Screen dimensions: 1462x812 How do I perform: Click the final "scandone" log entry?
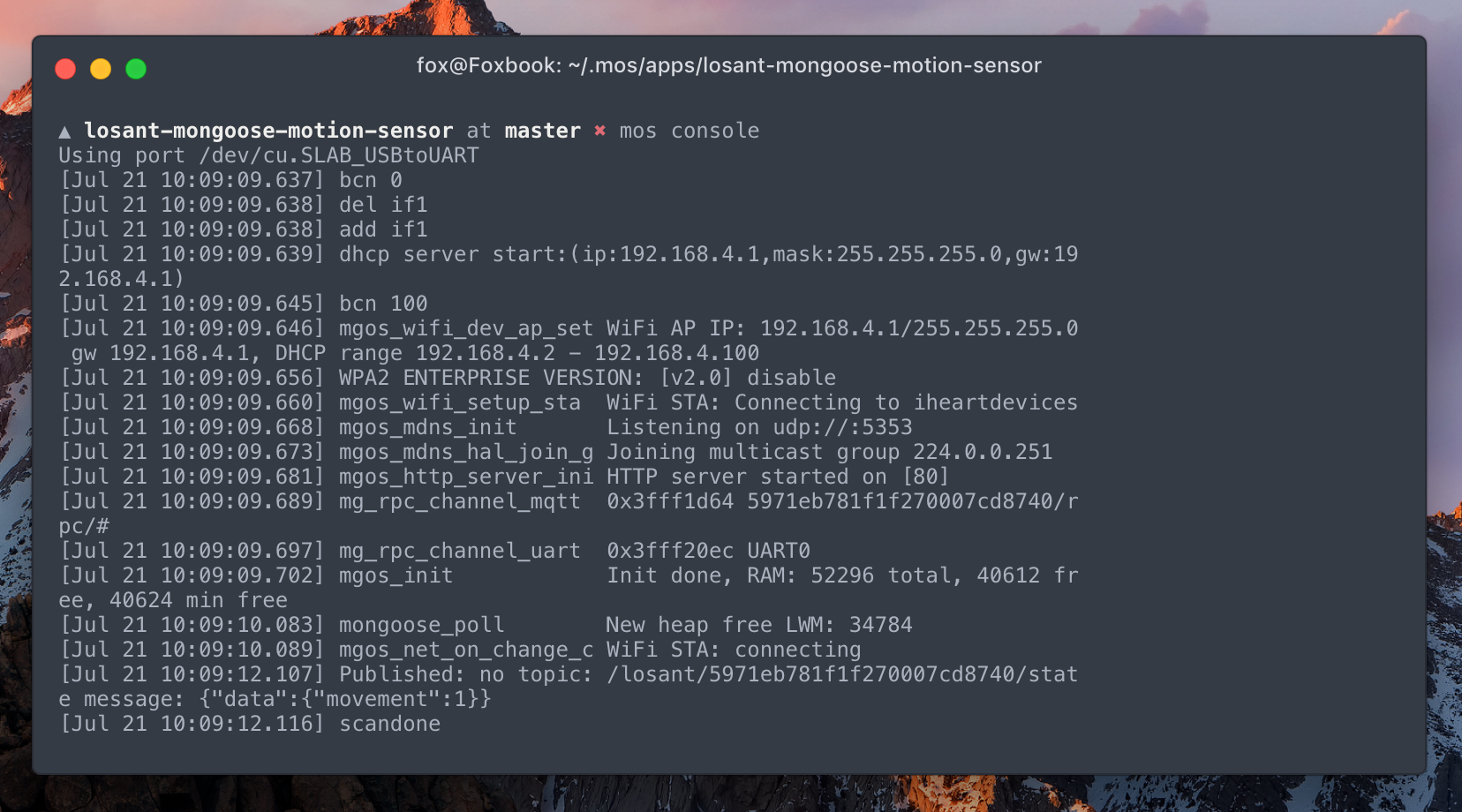(x=389, y=724)
